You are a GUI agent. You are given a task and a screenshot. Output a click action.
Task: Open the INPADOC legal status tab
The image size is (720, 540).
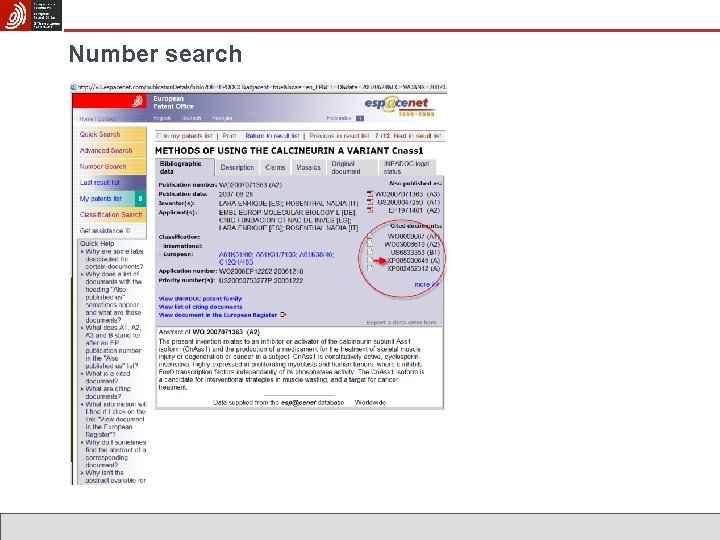[x=407, y=168]
